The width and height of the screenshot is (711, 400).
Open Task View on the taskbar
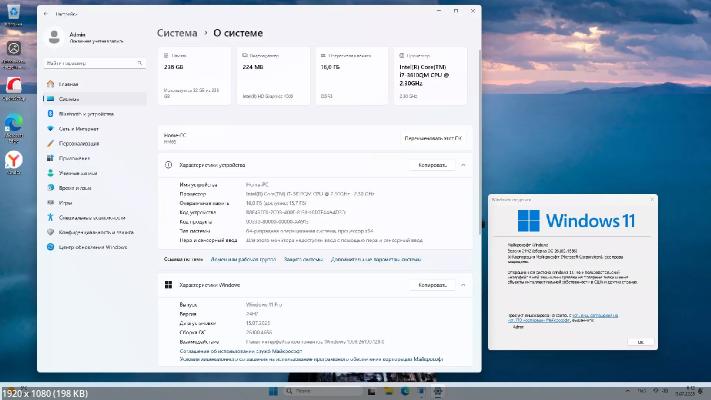pyautogui.click(x=371, y=391)
